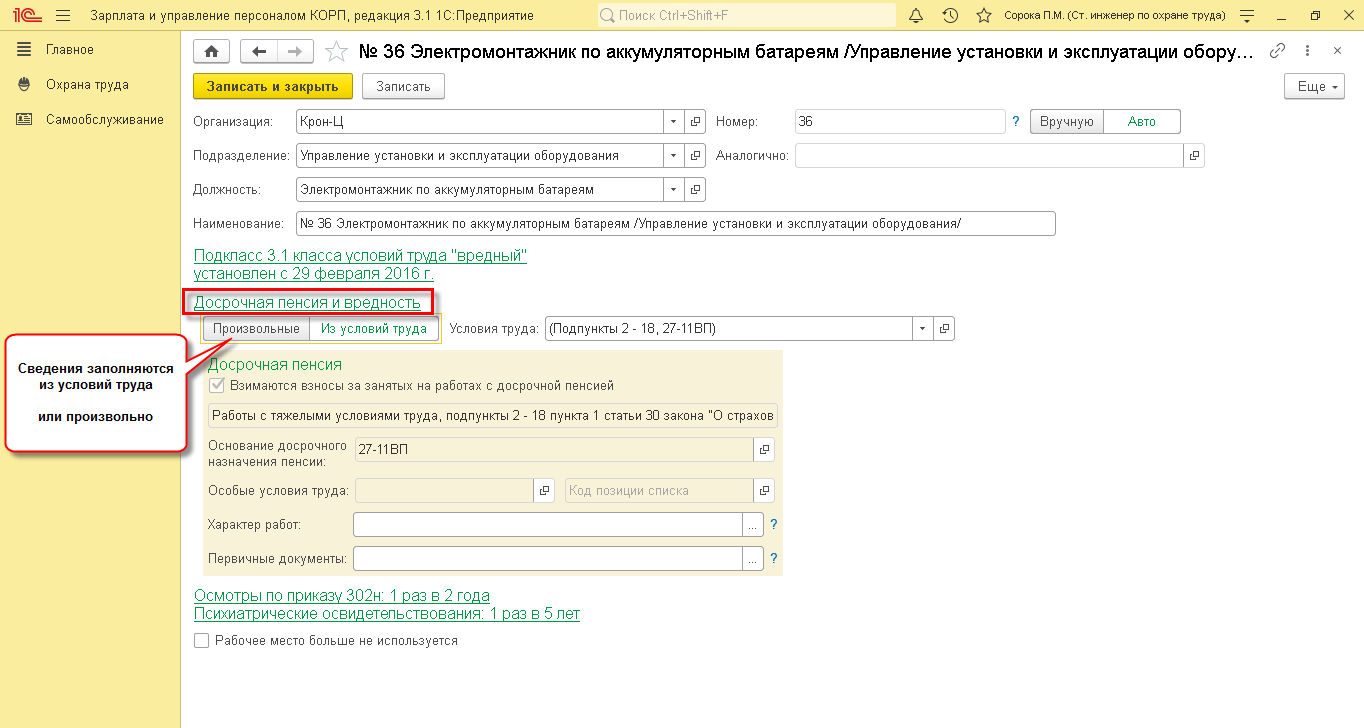Navigate back with left arrow
This screenshot has width=1364, height=728.
[260, 52]
